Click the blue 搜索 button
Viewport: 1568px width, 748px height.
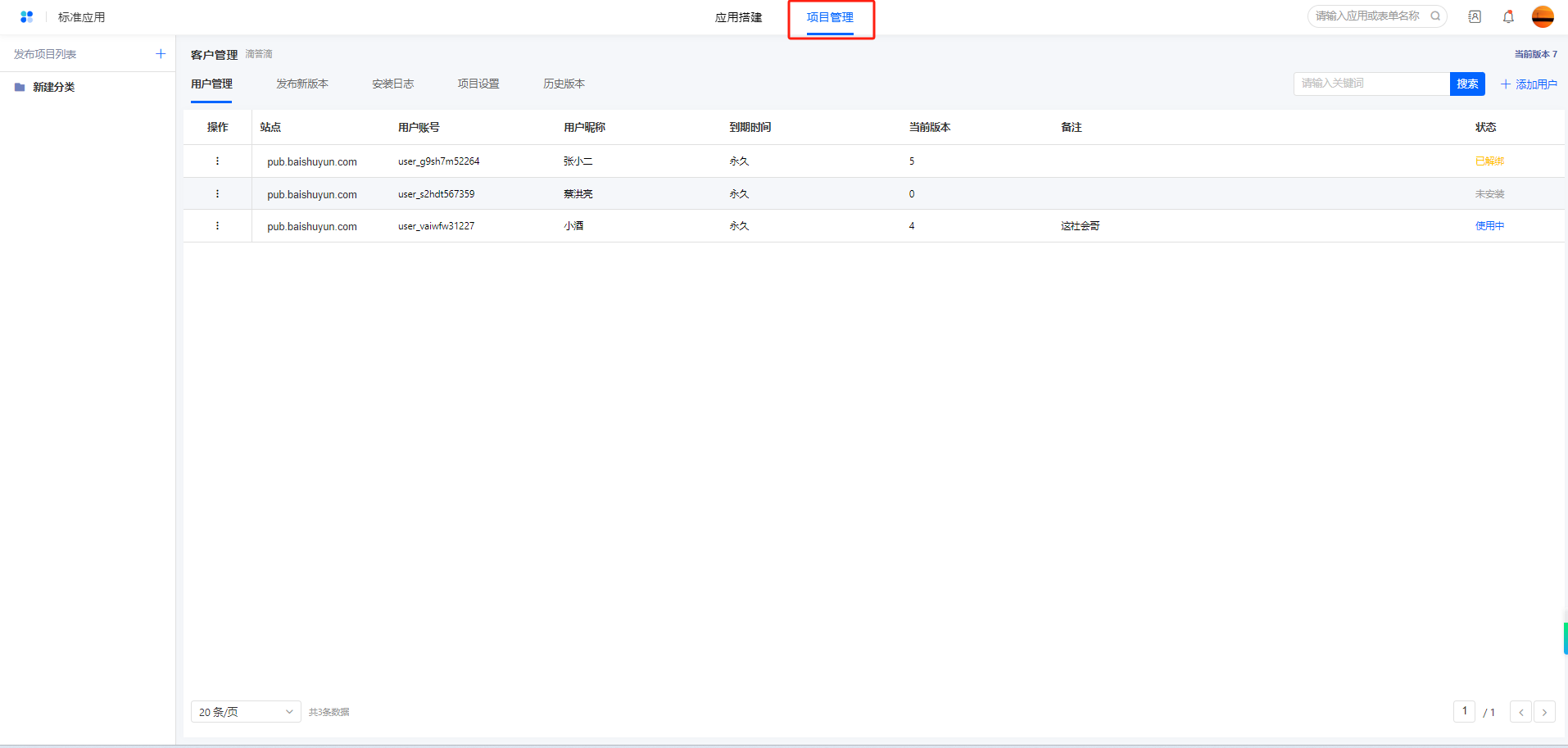tap(1466, 84)
